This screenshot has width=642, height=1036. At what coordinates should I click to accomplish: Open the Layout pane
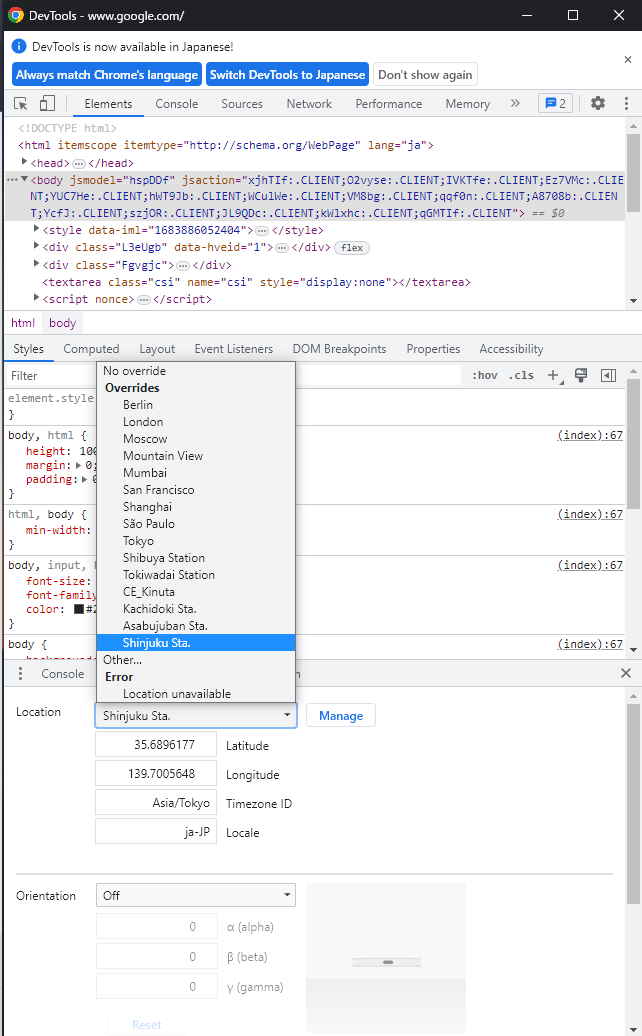[x=157, y=349]
